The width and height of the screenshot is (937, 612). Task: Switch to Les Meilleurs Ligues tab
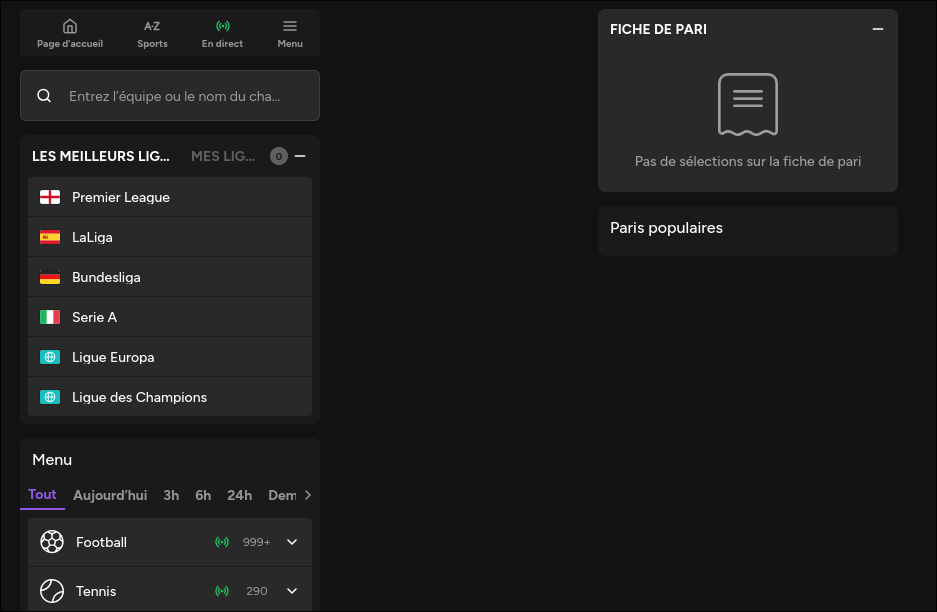point(101,156)
